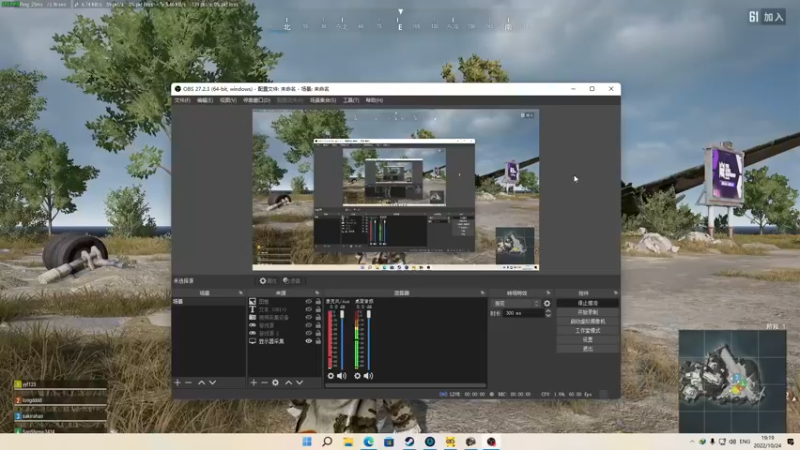Open the View menu in OBS
Image resolution: width=800 pixels, height=450 pixels.
coord(228,101)
